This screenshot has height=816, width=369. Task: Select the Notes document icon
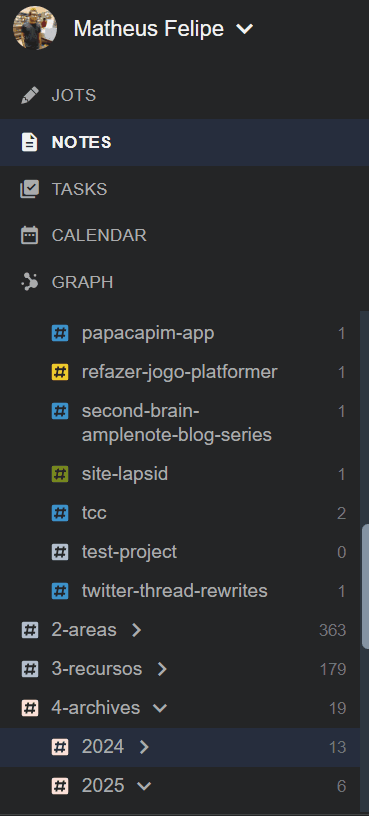(x=30, y=142)
